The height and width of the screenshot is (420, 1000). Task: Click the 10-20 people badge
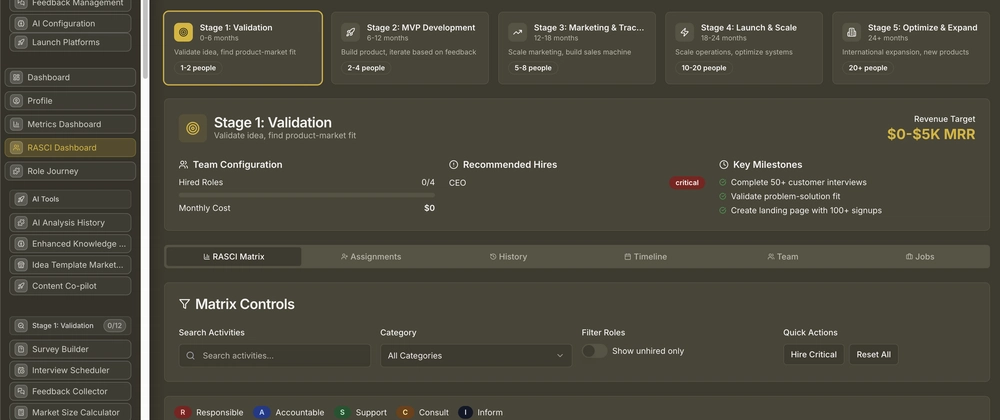703,68
